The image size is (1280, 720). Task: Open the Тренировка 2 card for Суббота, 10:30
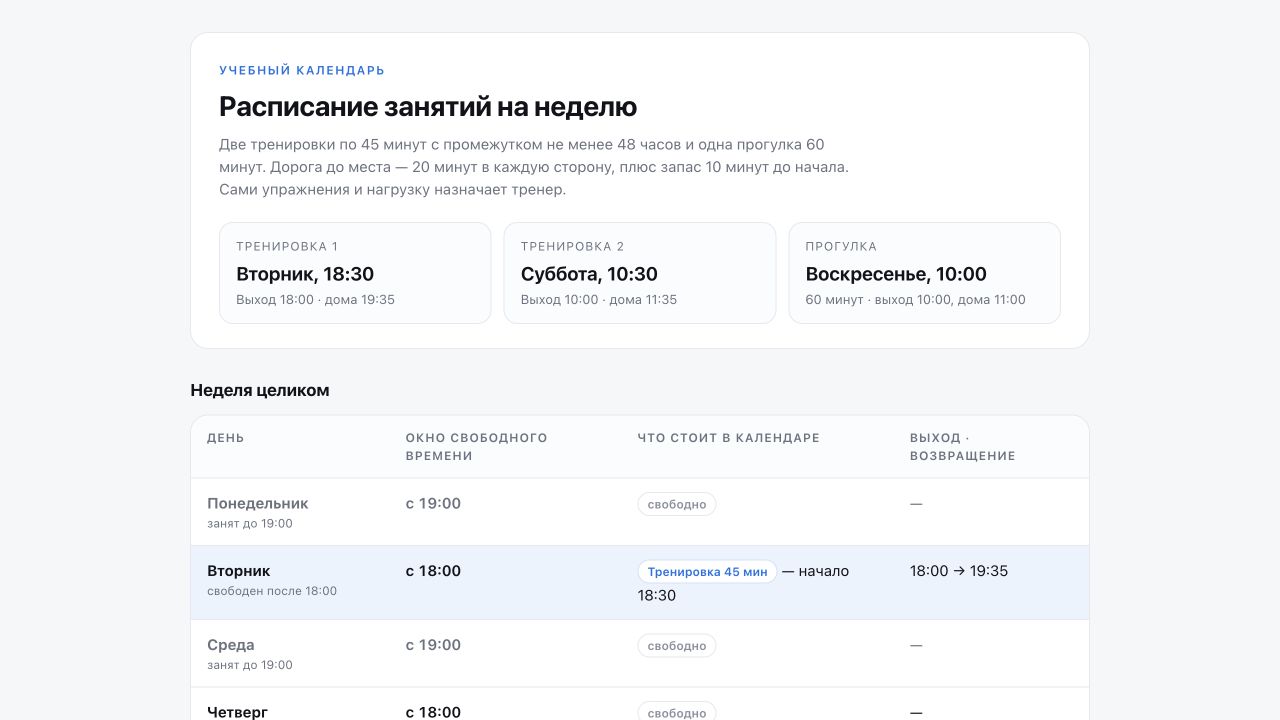pos(640,273)
